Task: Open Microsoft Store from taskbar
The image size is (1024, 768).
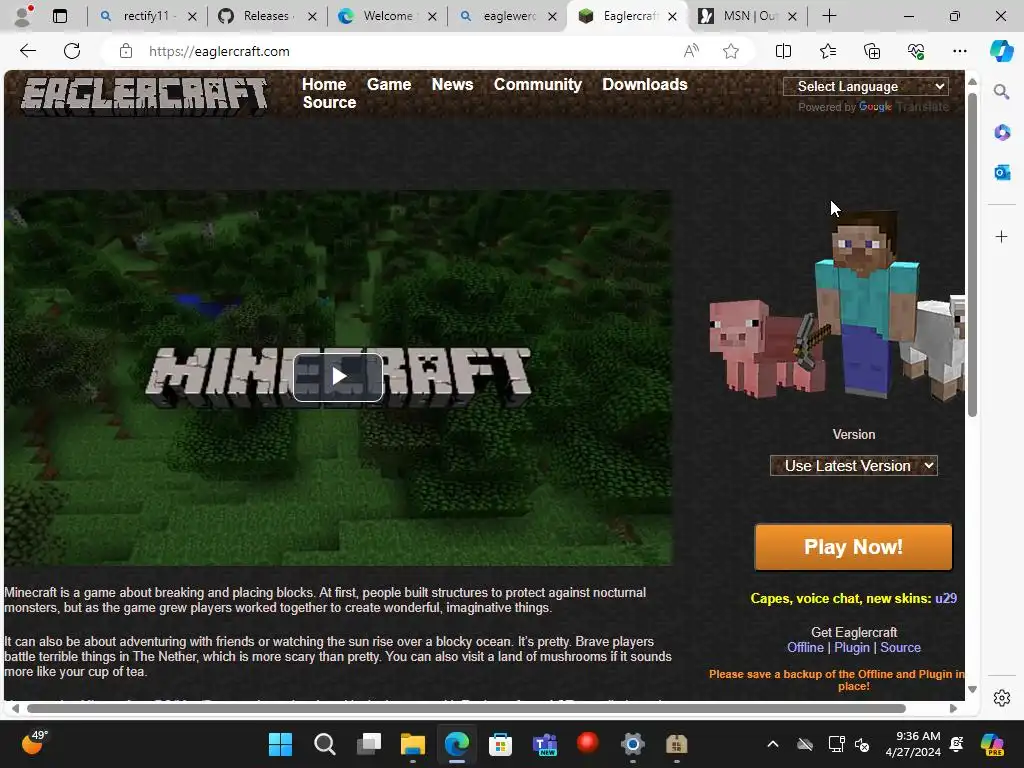Action: (500, 744)
